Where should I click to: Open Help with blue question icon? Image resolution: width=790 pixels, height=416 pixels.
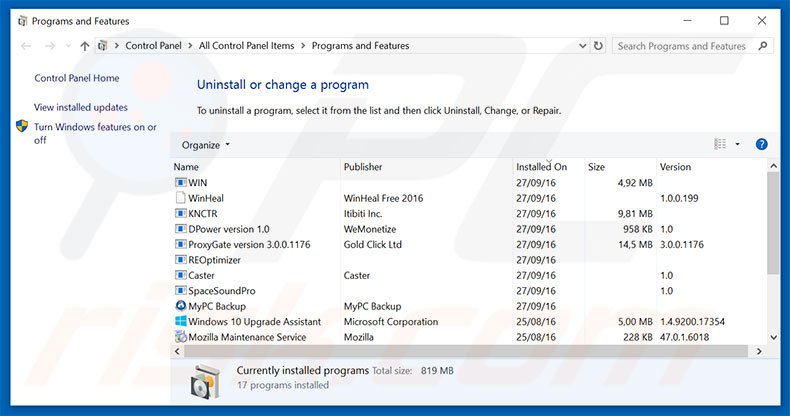[762, 145]
